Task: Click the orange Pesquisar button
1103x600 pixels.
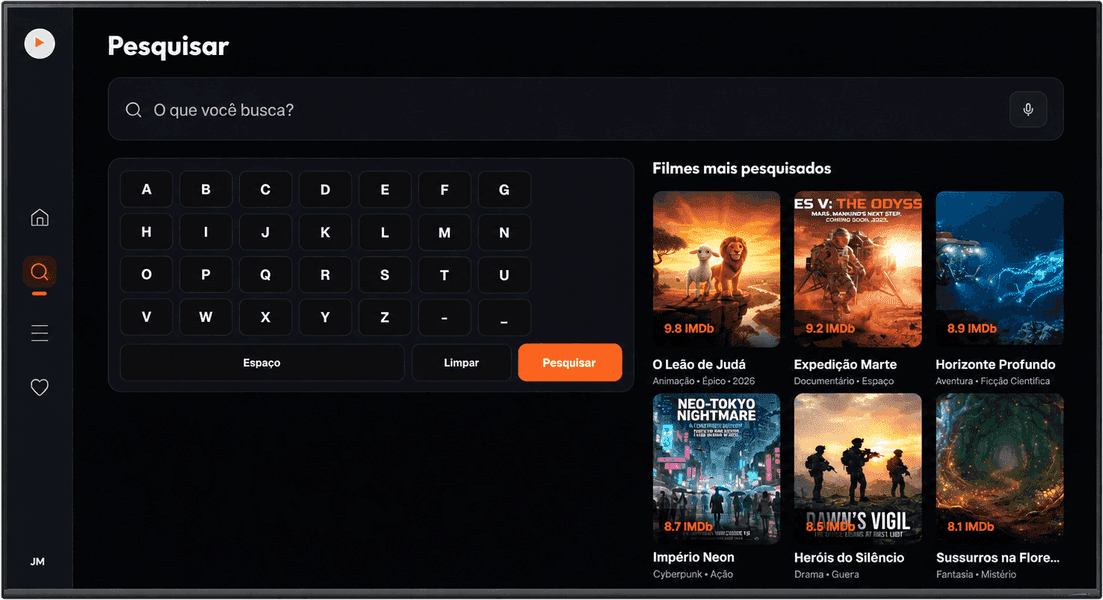Action: click(570, 362)
